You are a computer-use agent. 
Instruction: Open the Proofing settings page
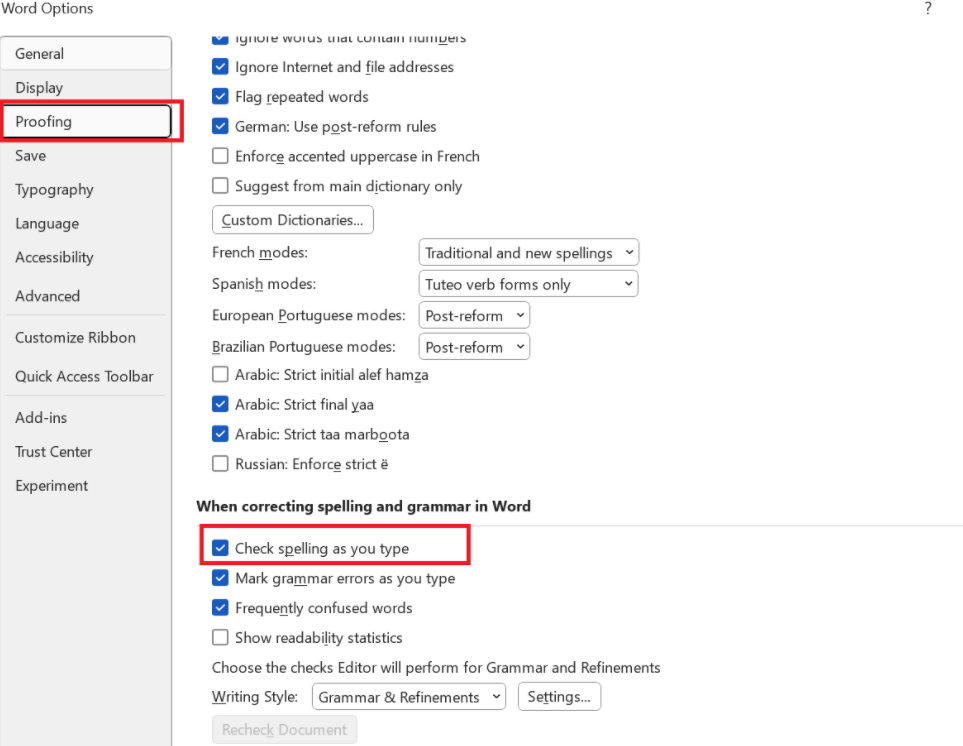pyautogui.click(x=42, y=121)
